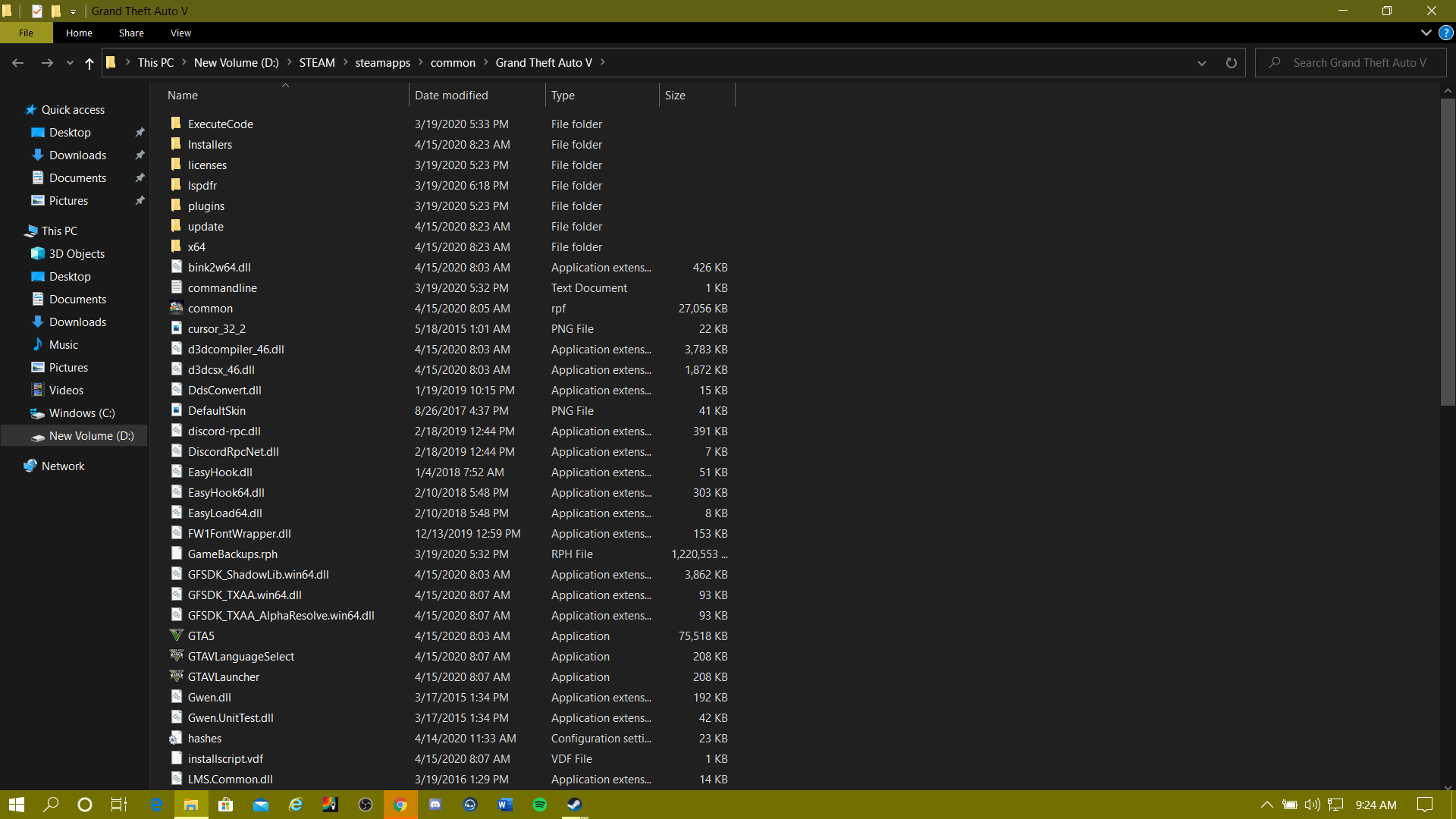Expand the ribbon with the chevron

[x=1426, y=33]
